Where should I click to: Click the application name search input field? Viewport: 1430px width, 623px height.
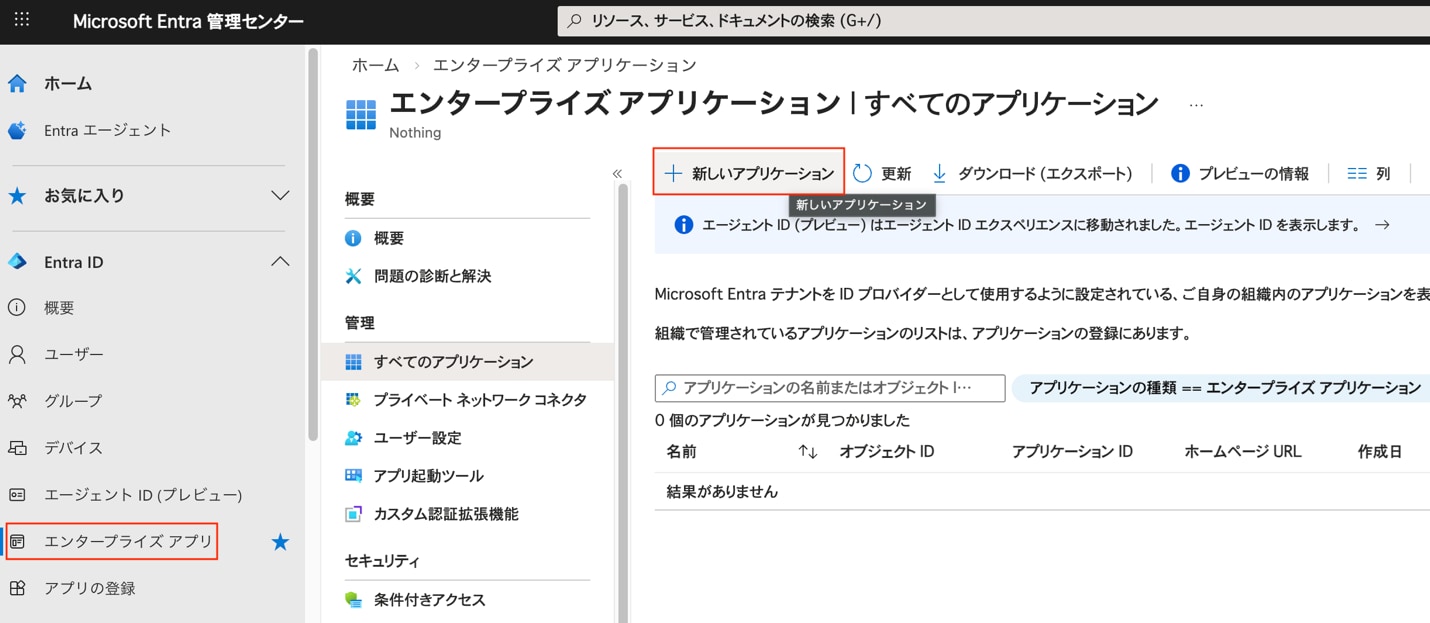(830, 388)
